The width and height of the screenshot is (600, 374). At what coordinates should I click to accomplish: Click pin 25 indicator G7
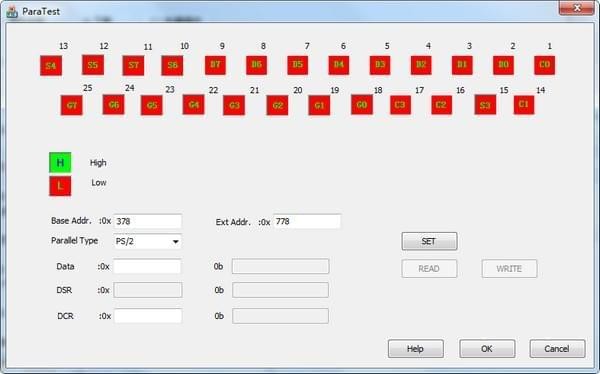(72, 105)
